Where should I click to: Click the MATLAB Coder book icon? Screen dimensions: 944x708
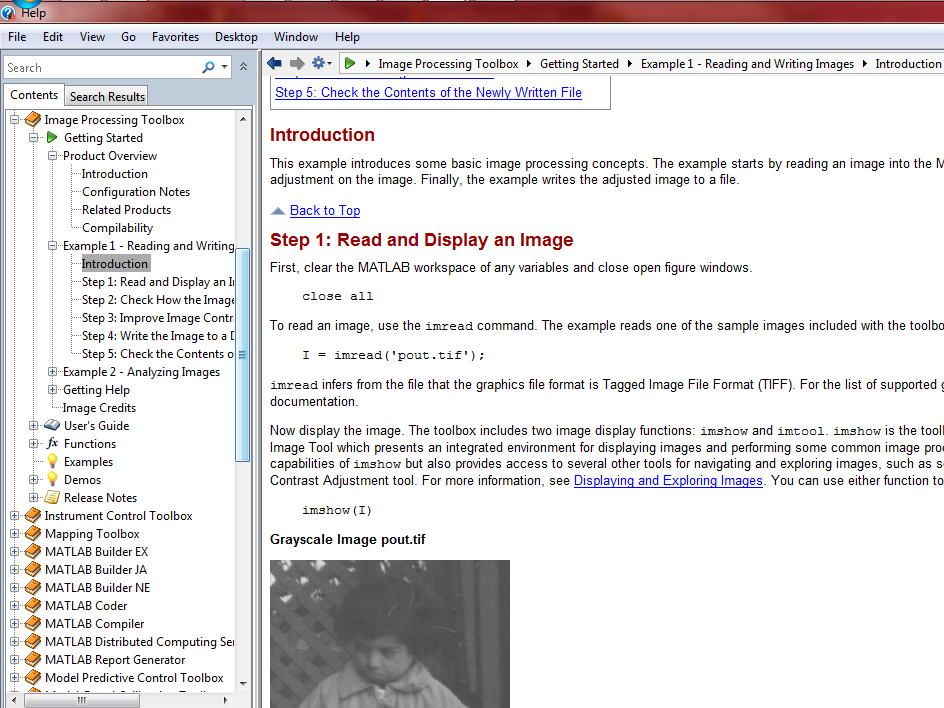tap(33, 606)
